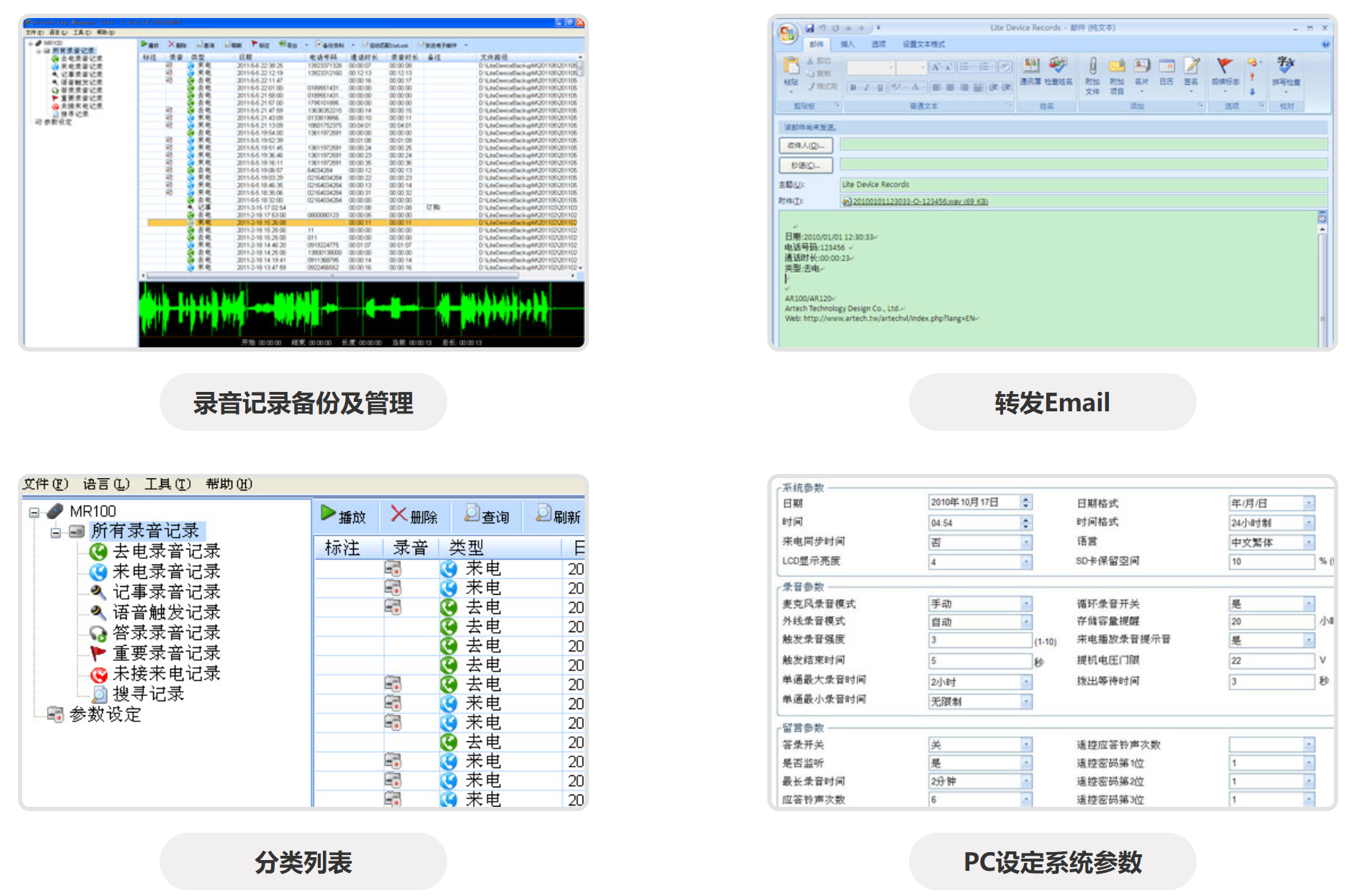Open the 来电同步时间 dropdown showing 否

[x=980, y=542]
